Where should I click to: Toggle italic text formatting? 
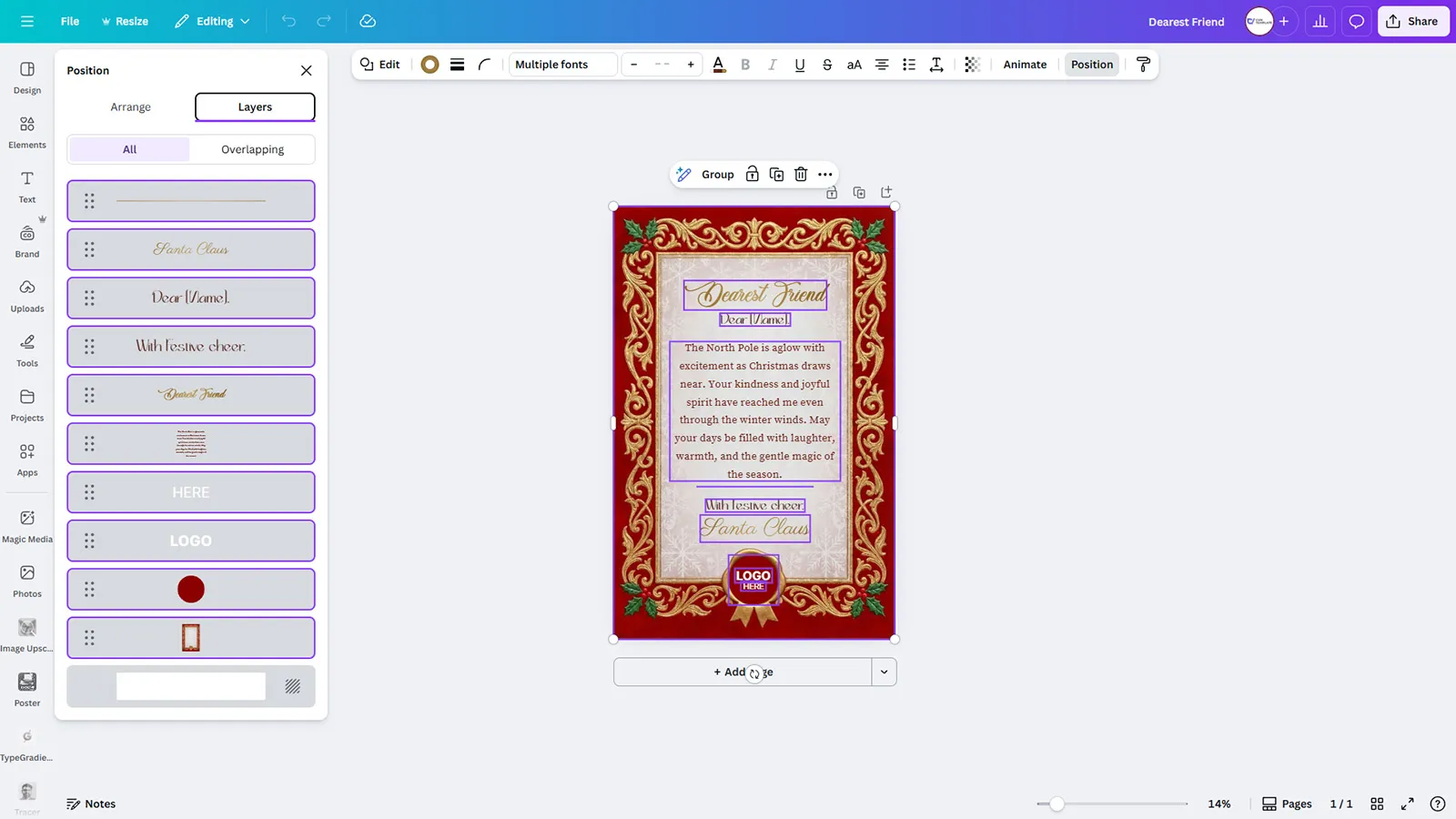pos(772,65)
